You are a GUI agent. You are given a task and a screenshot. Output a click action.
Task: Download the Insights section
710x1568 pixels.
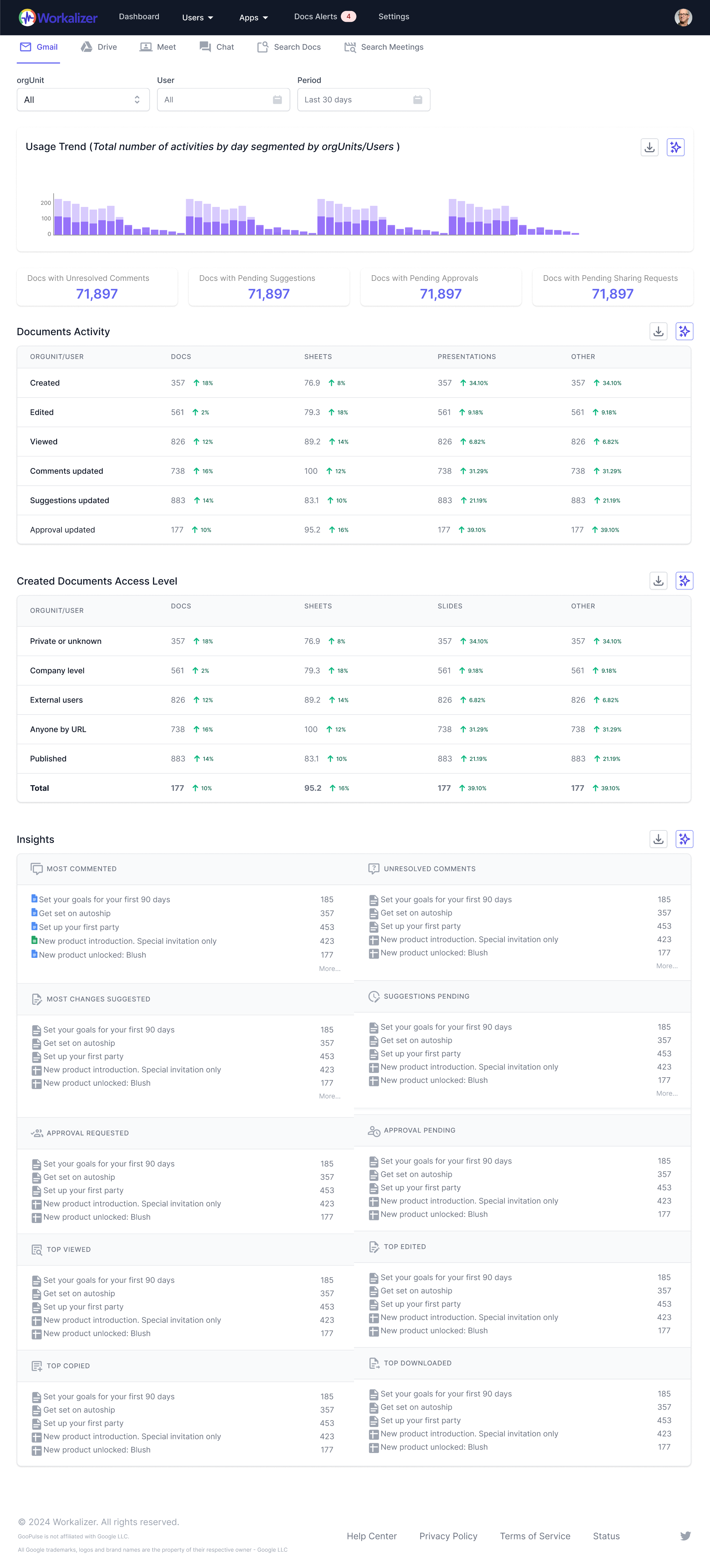[658, 839]
